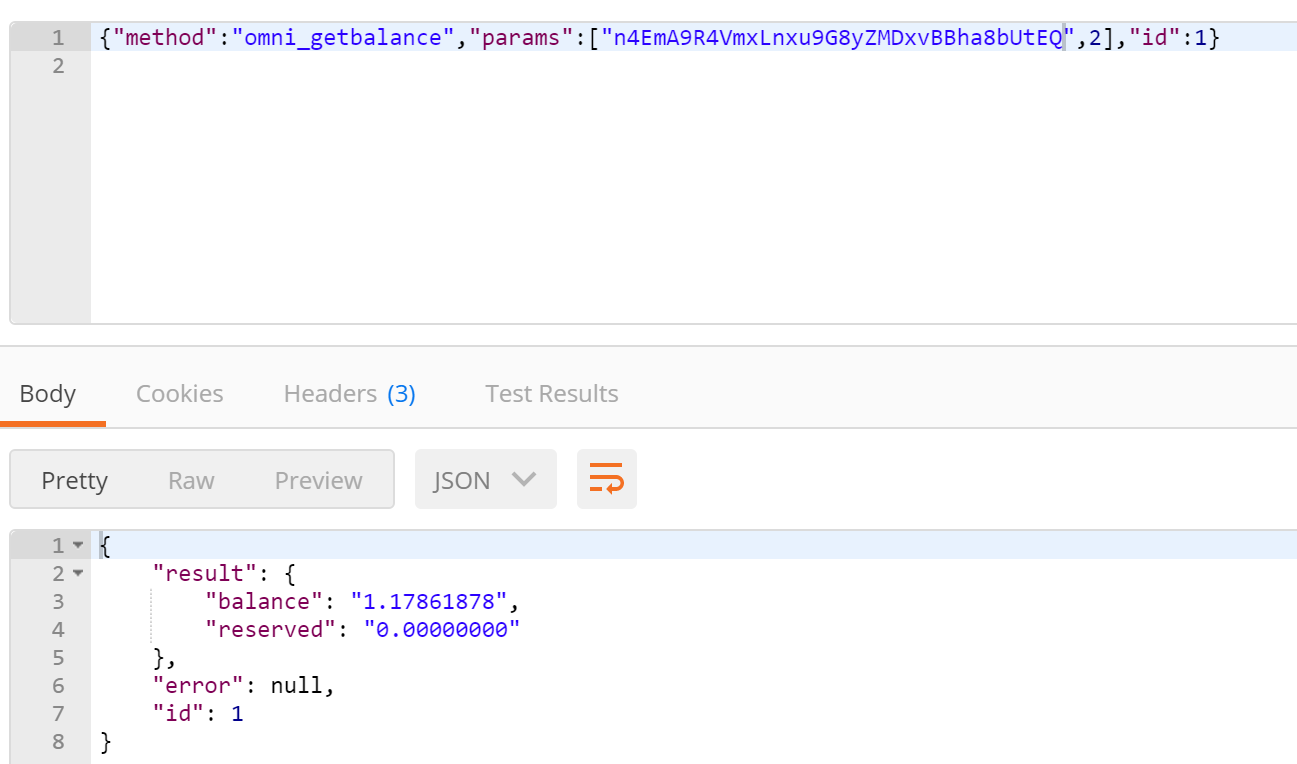Image resolution: width=1297 pixels, height=764 pixels.
Task: Click line number 1 in the request editor
Action: pyautogui.click(x=57, y=36)
